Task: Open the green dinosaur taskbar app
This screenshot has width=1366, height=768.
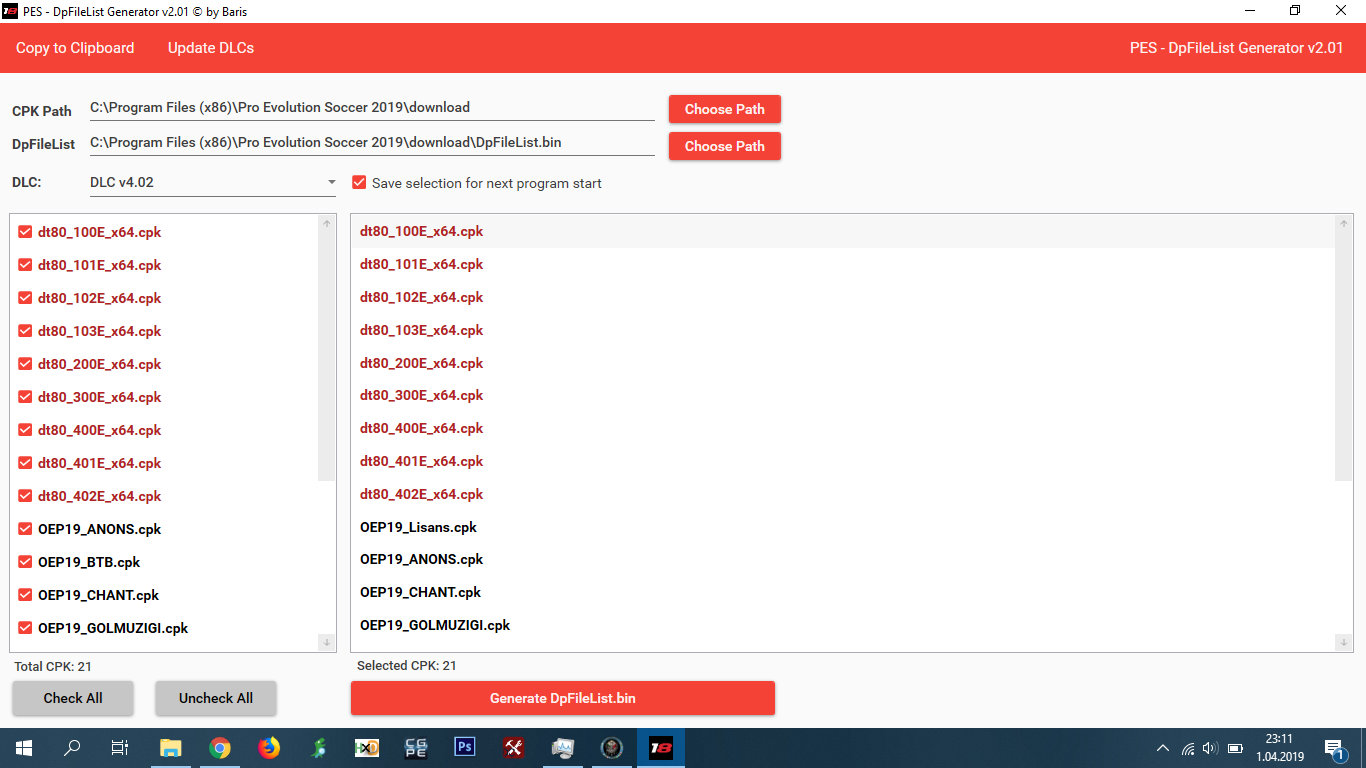Action: (x=318, y=747)
